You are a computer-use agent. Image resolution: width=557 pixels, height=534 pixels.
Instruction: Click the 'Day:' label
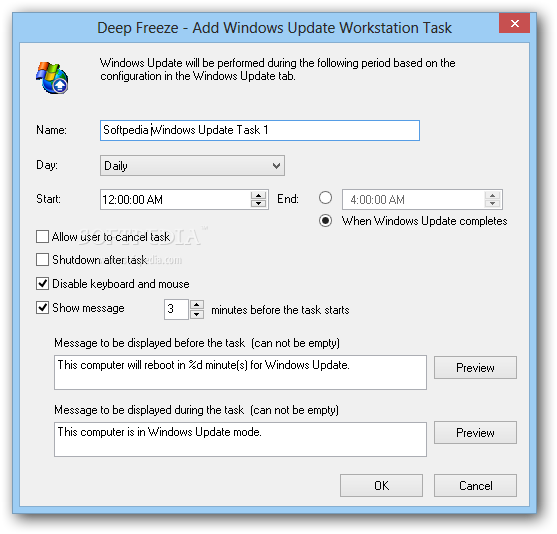(x=47, y=165)
